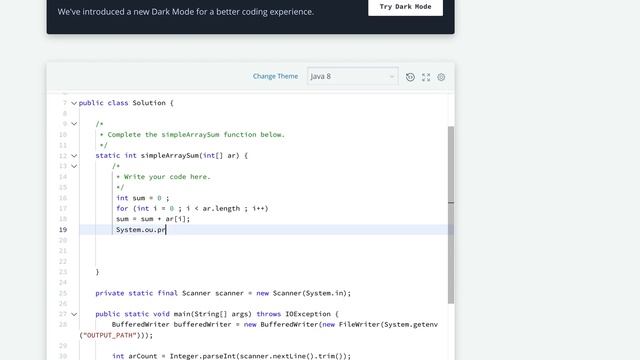Image resolution: width=640 pixels, height=360 pixels.
Task: Click 'sum = sum + ar[i];' line
Action: (153, 219)
